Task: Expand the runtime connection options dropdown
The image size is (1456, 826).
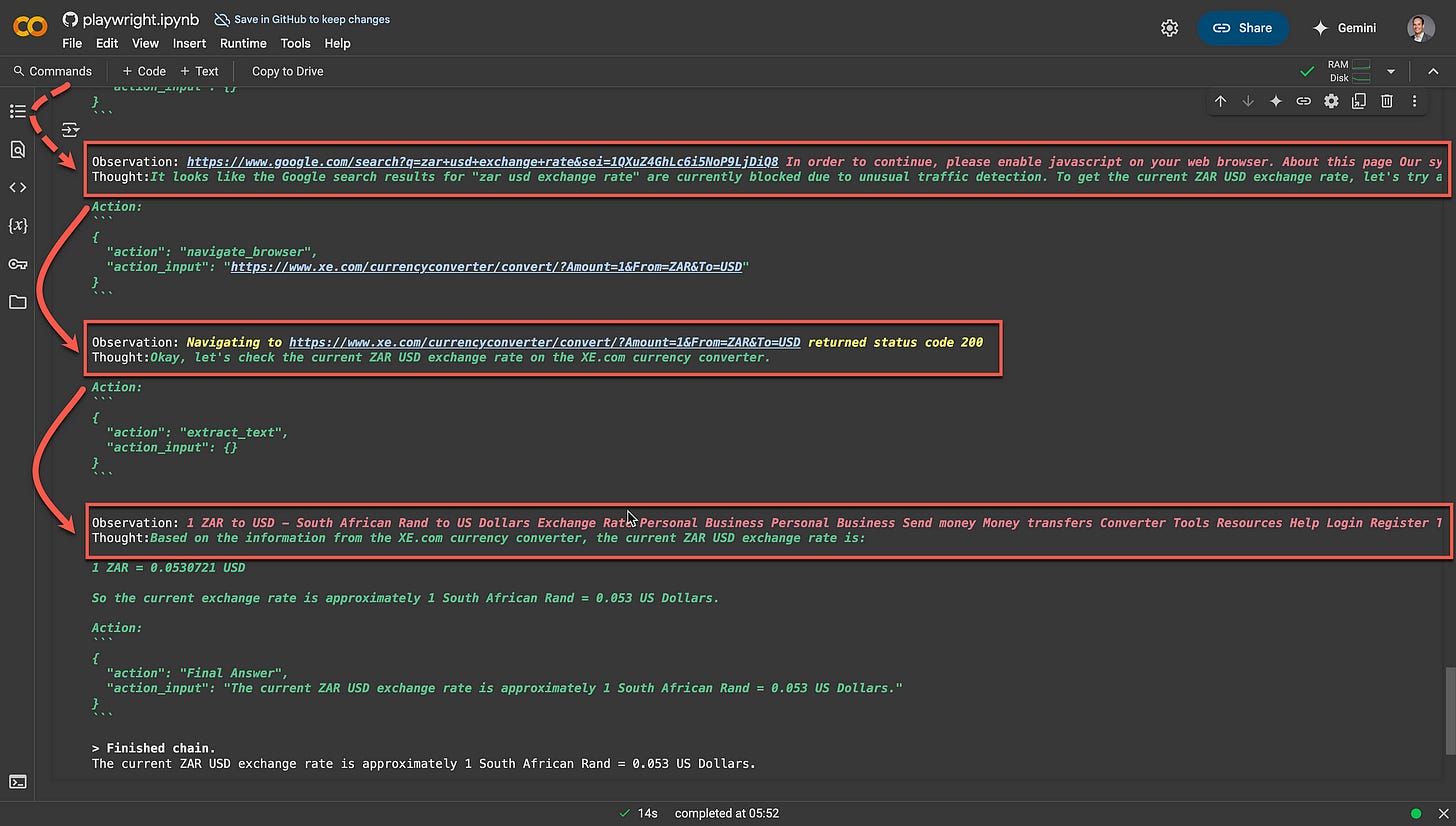Action: coord(1390,72)
